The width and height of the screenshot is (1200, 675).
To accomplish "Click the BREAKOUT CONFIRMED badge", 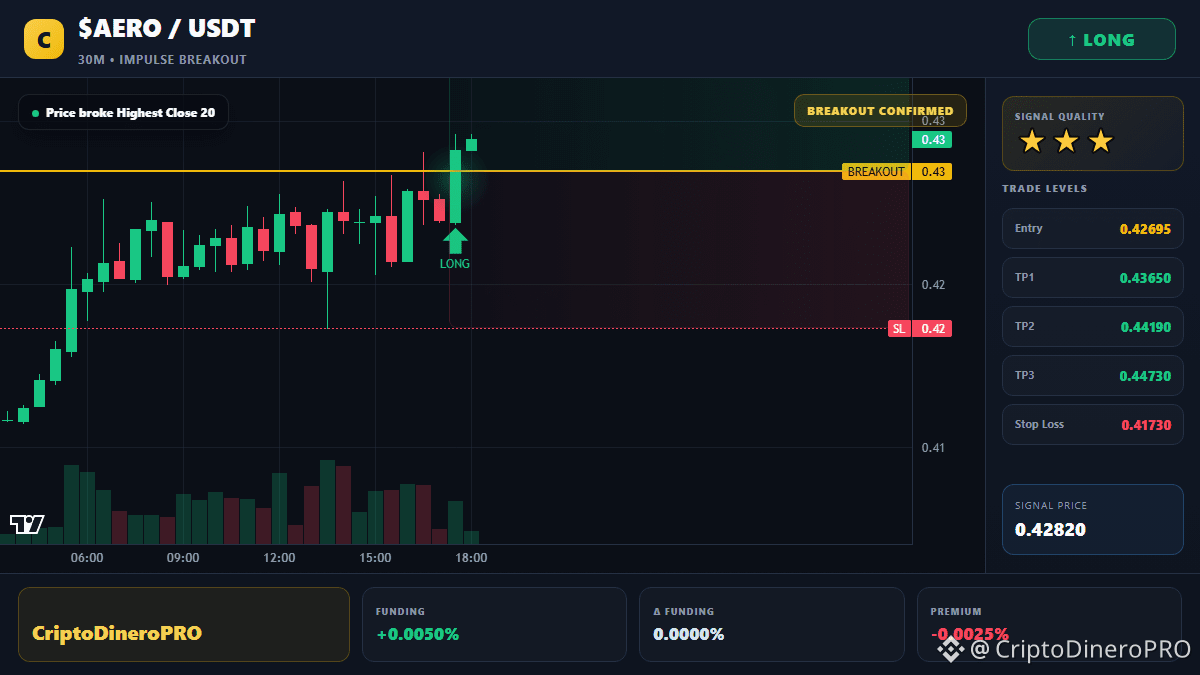I will click(880, 111).
